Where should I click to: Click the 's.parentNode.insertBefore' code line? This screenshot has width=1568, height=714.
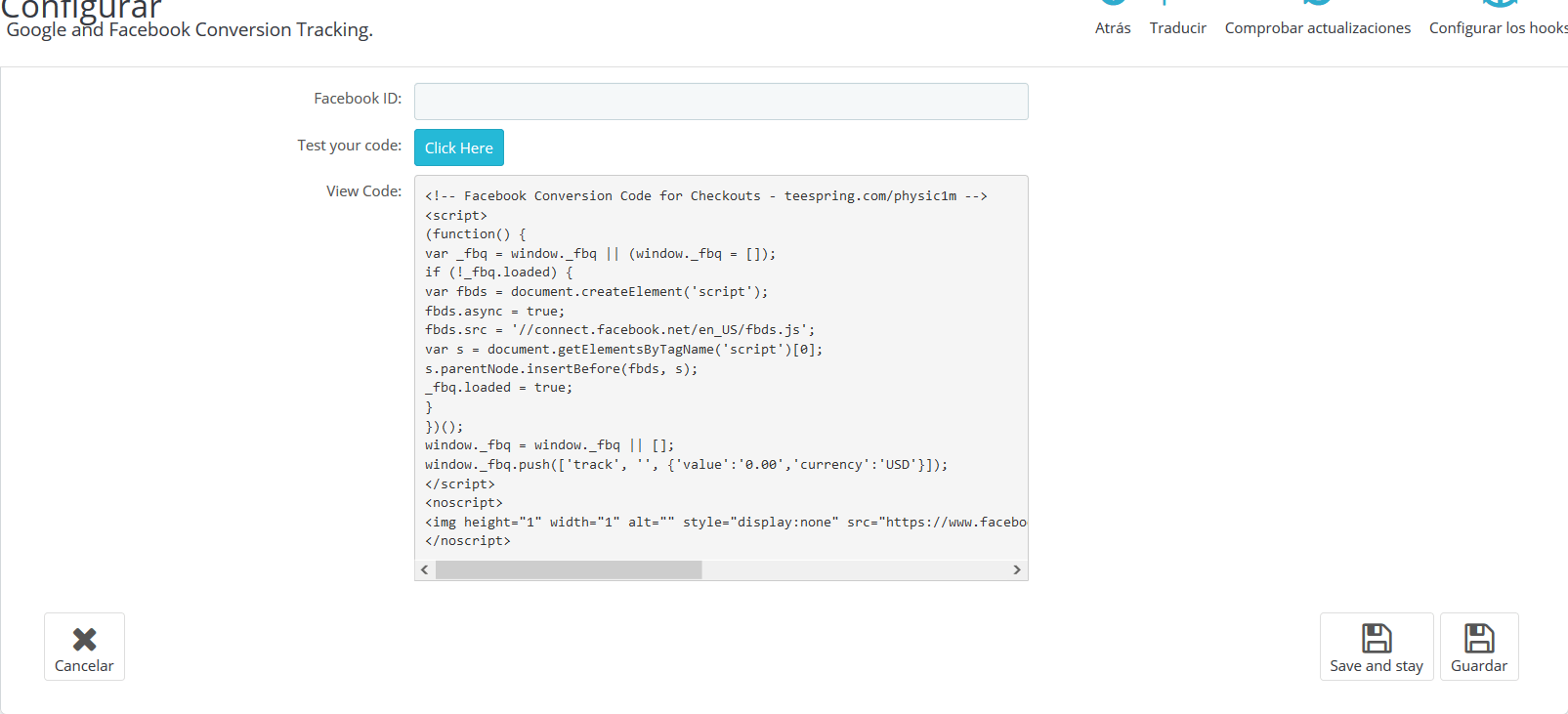pyautogui.click(x=561, y=369)
